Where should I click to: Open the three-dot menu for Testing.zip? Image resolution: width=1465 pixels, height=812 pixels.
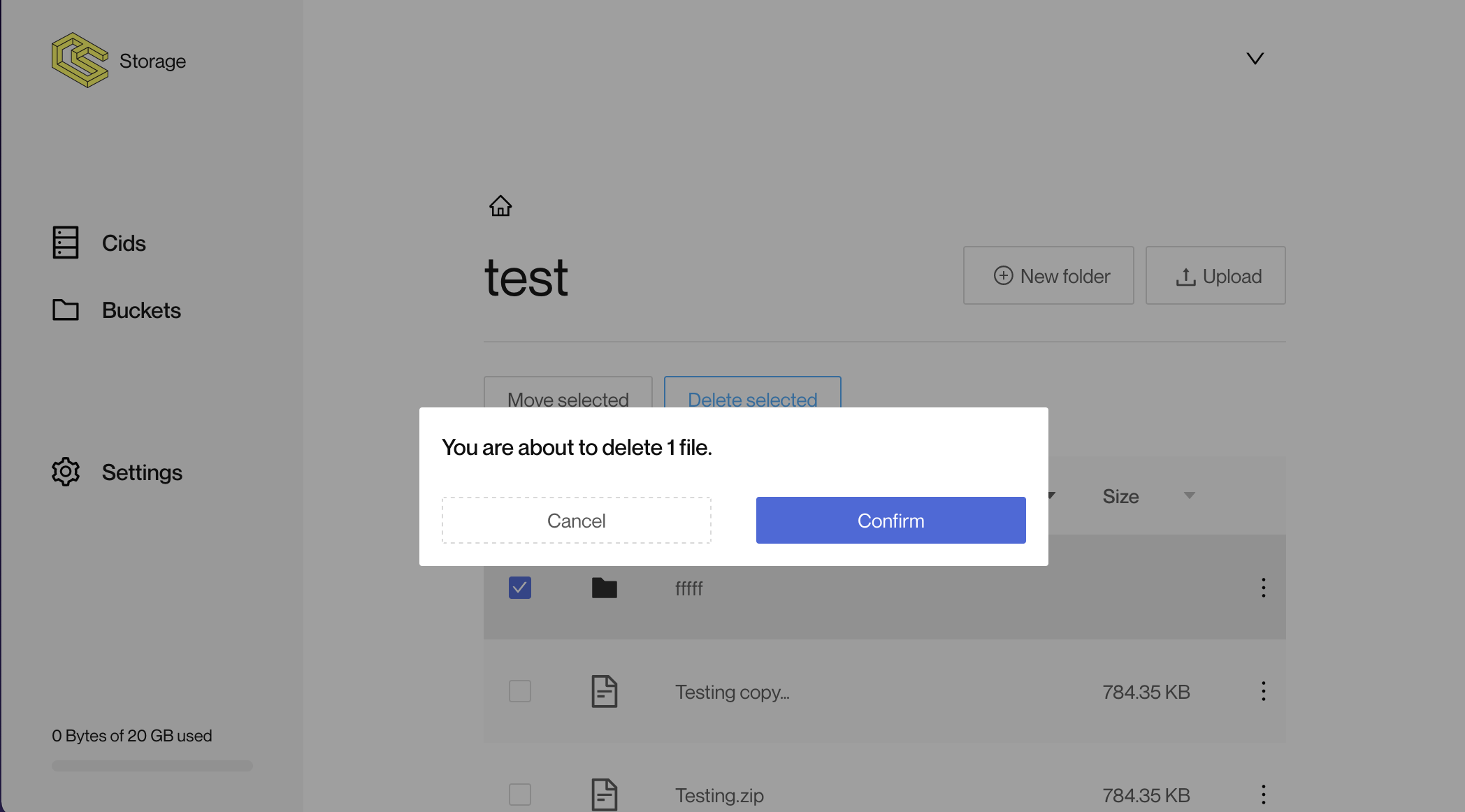click(1263, 794)
